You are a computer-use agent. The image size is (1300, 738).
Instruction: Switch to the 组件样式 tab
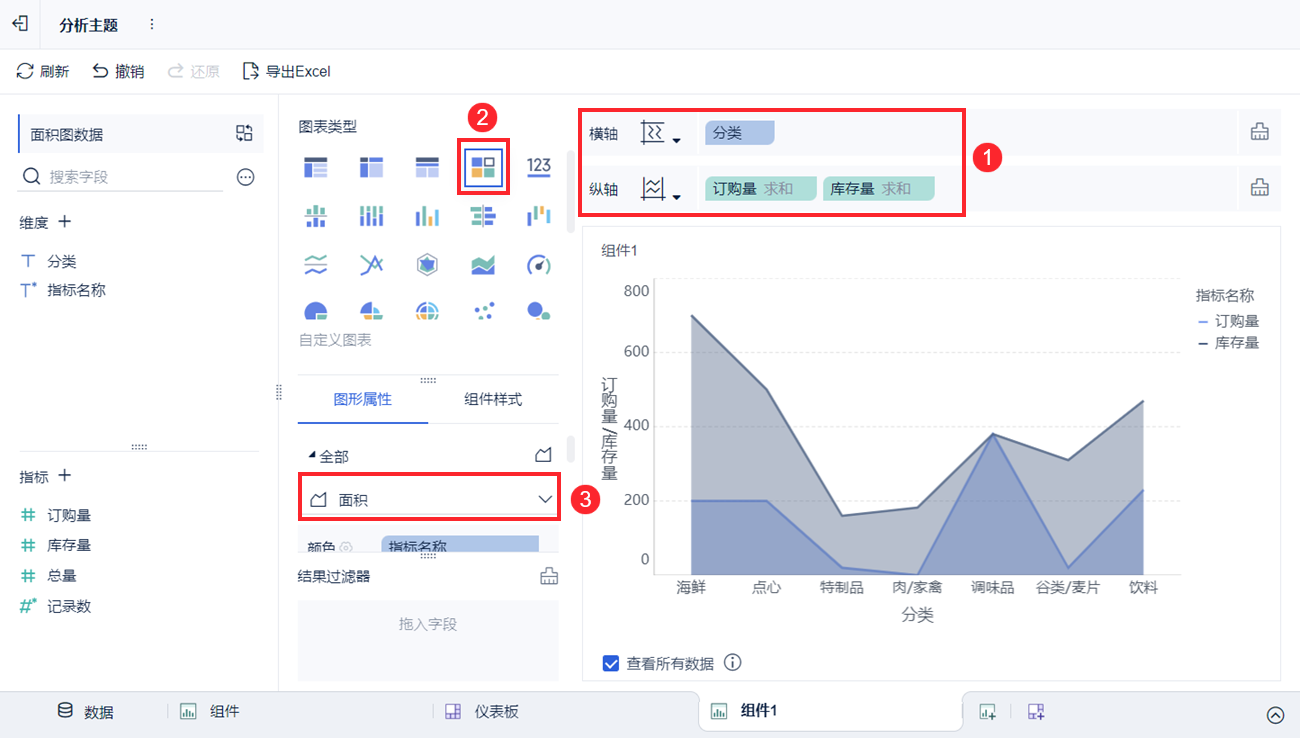click(493, 399)
